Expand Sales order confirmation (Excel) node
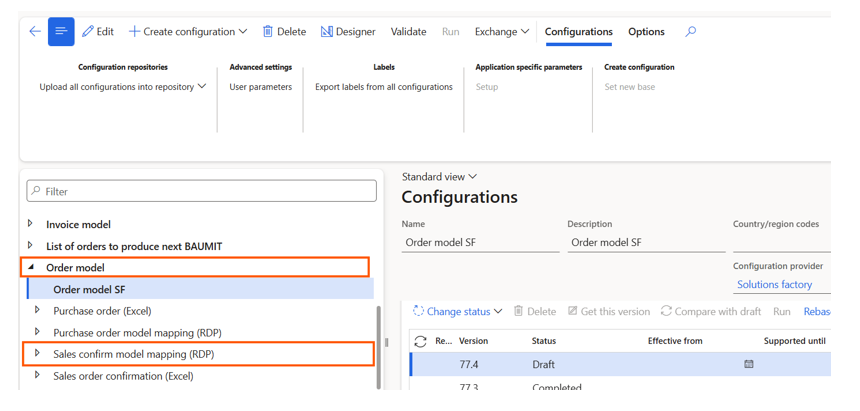This screenshot has width=860, height=411. click(37, 375)
